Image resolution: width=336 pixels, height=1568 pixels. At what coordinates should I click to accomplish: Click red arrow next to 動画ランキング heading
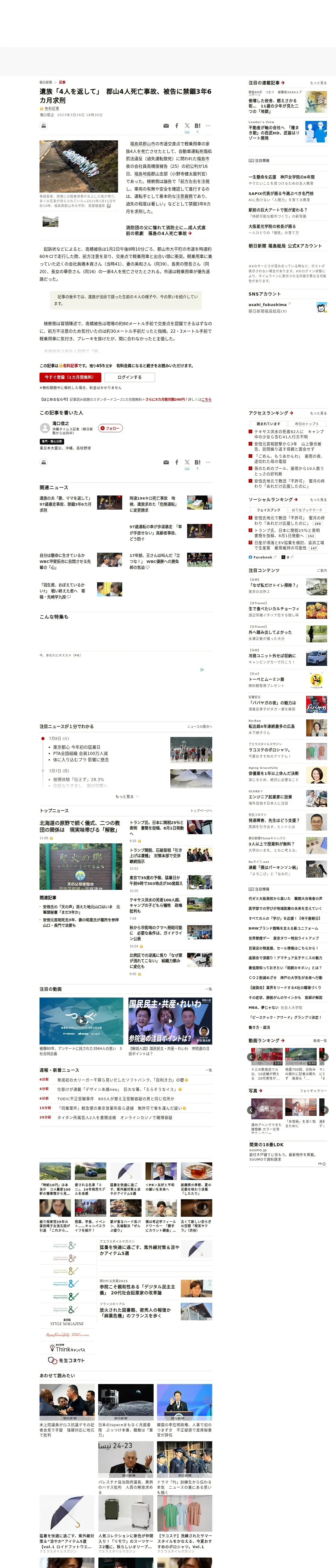point(283,1040)
